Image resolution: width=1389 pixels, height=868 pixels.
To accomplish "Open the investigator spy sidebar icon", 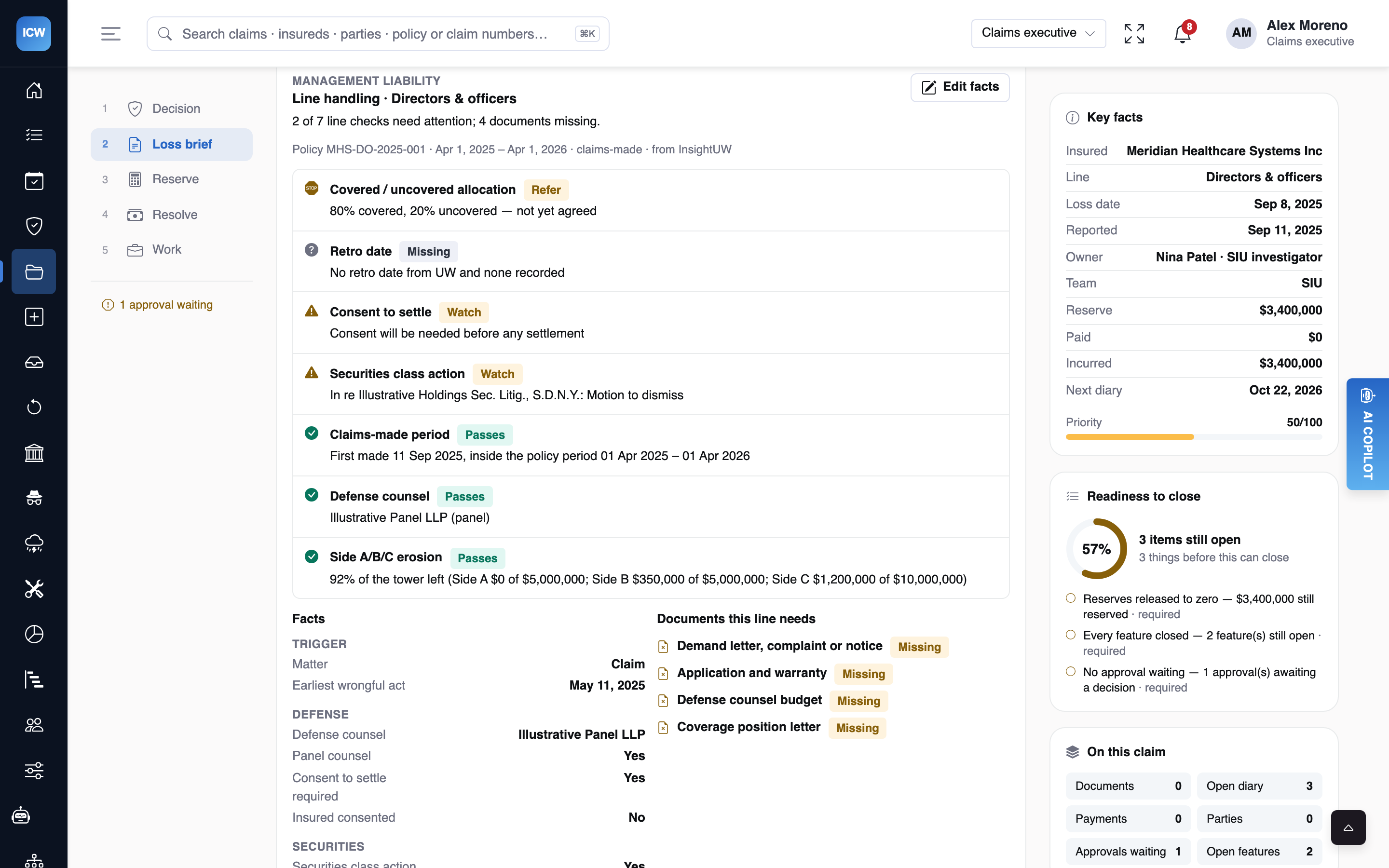I will [34, 498].
